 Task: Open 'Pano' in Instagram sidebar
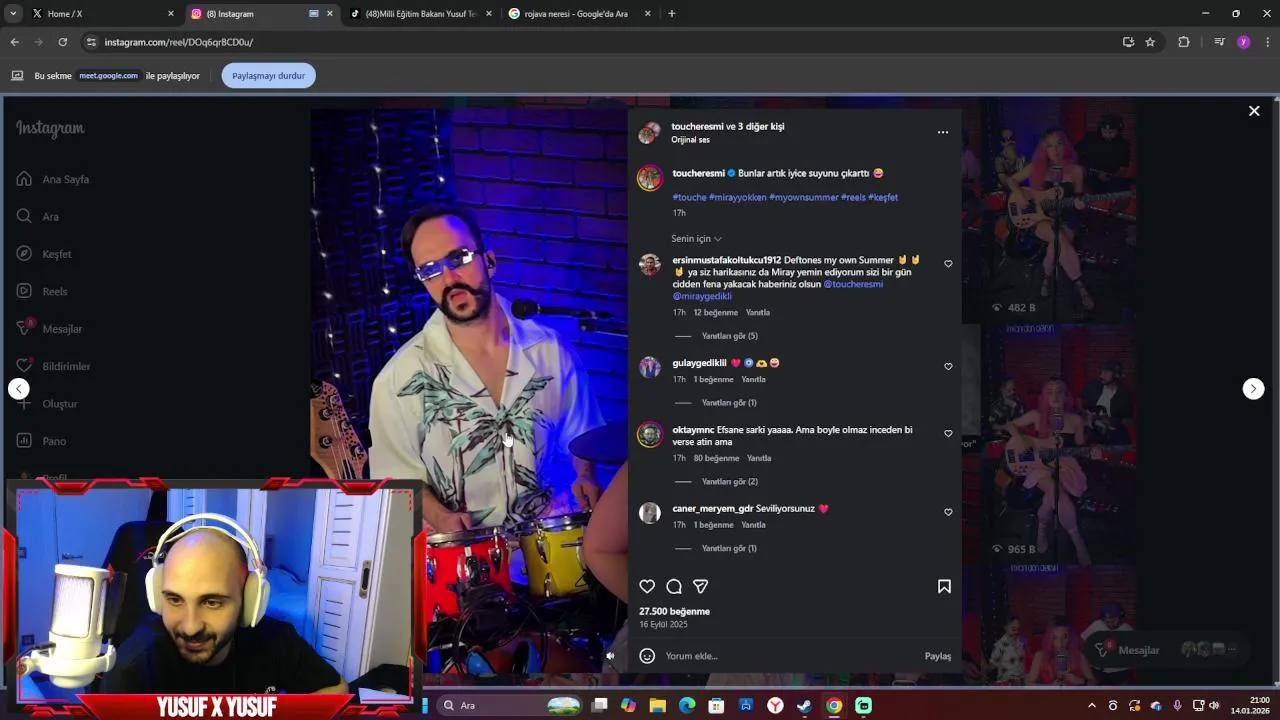tap(41, 441)
